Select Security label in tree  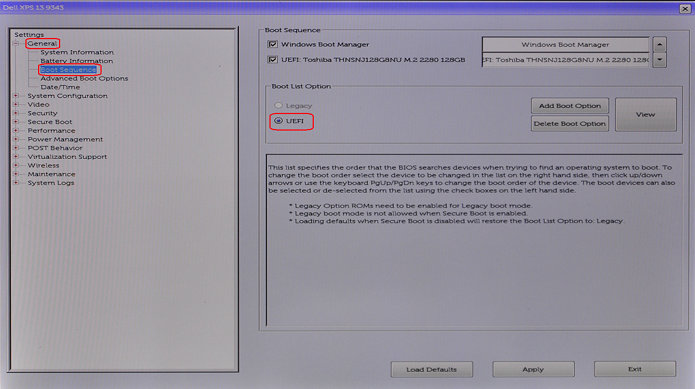[42, 113]
